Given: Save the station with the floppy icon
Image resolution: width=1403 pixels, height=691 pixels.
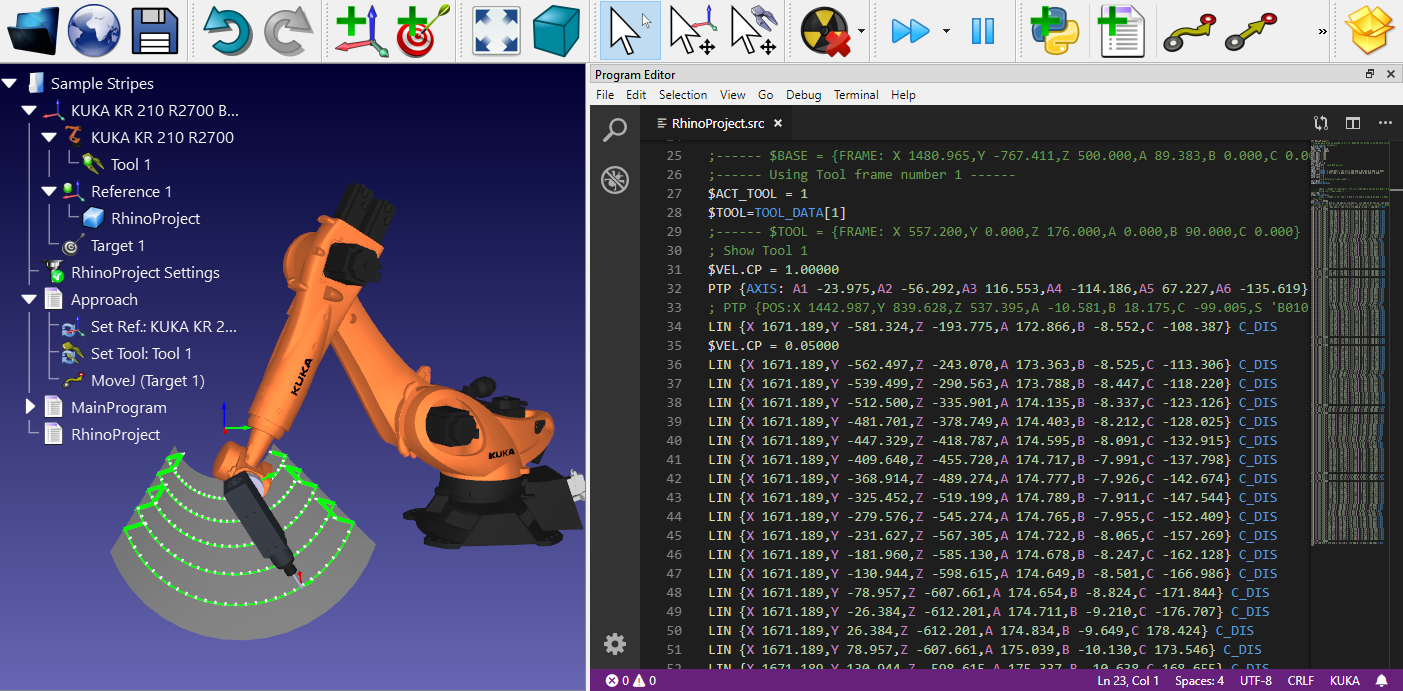Looking at the screenshot, I should coord(155,30).
